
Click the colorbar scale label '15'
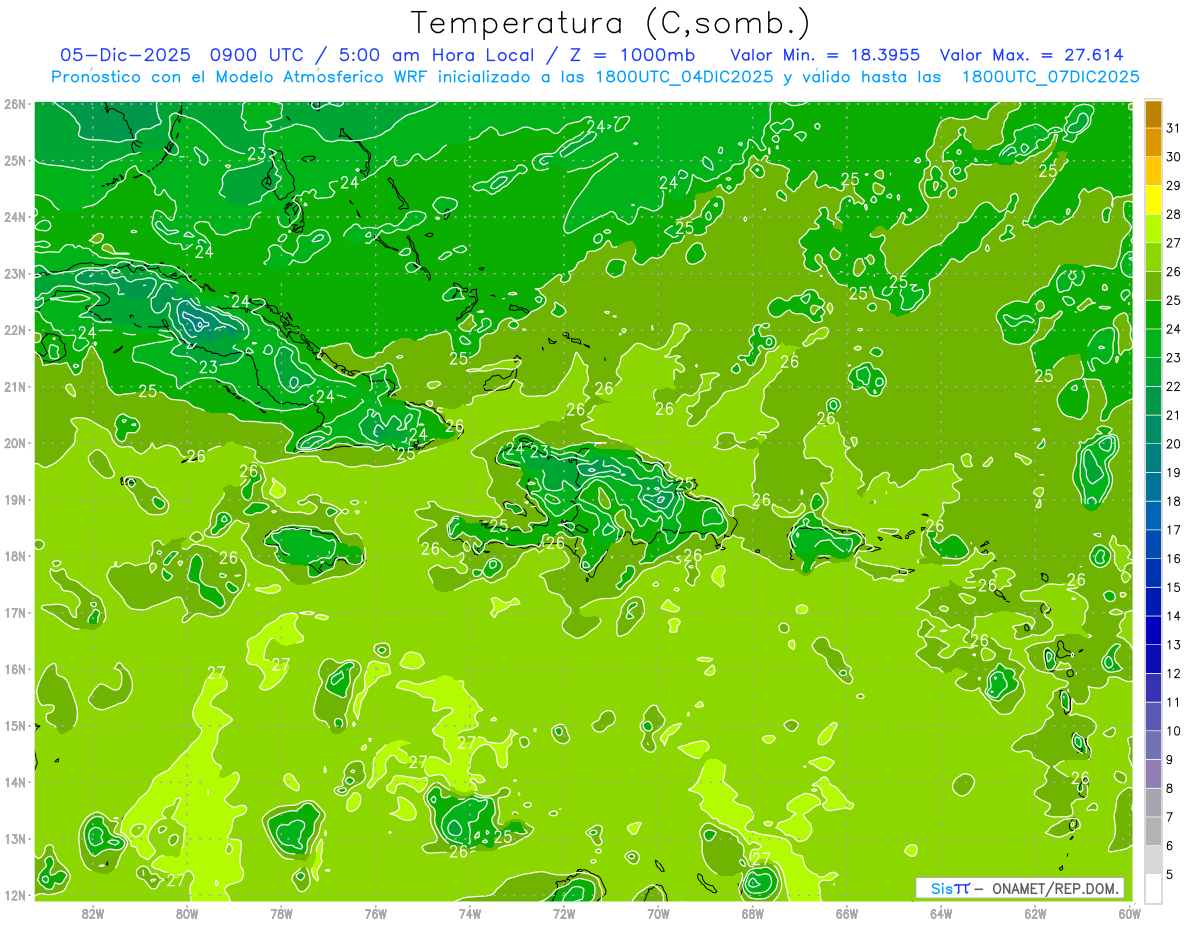(1174, 587)
